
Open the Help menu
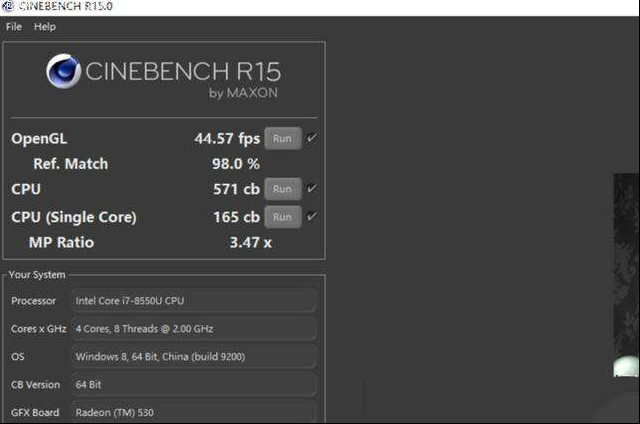coord(45,27)
